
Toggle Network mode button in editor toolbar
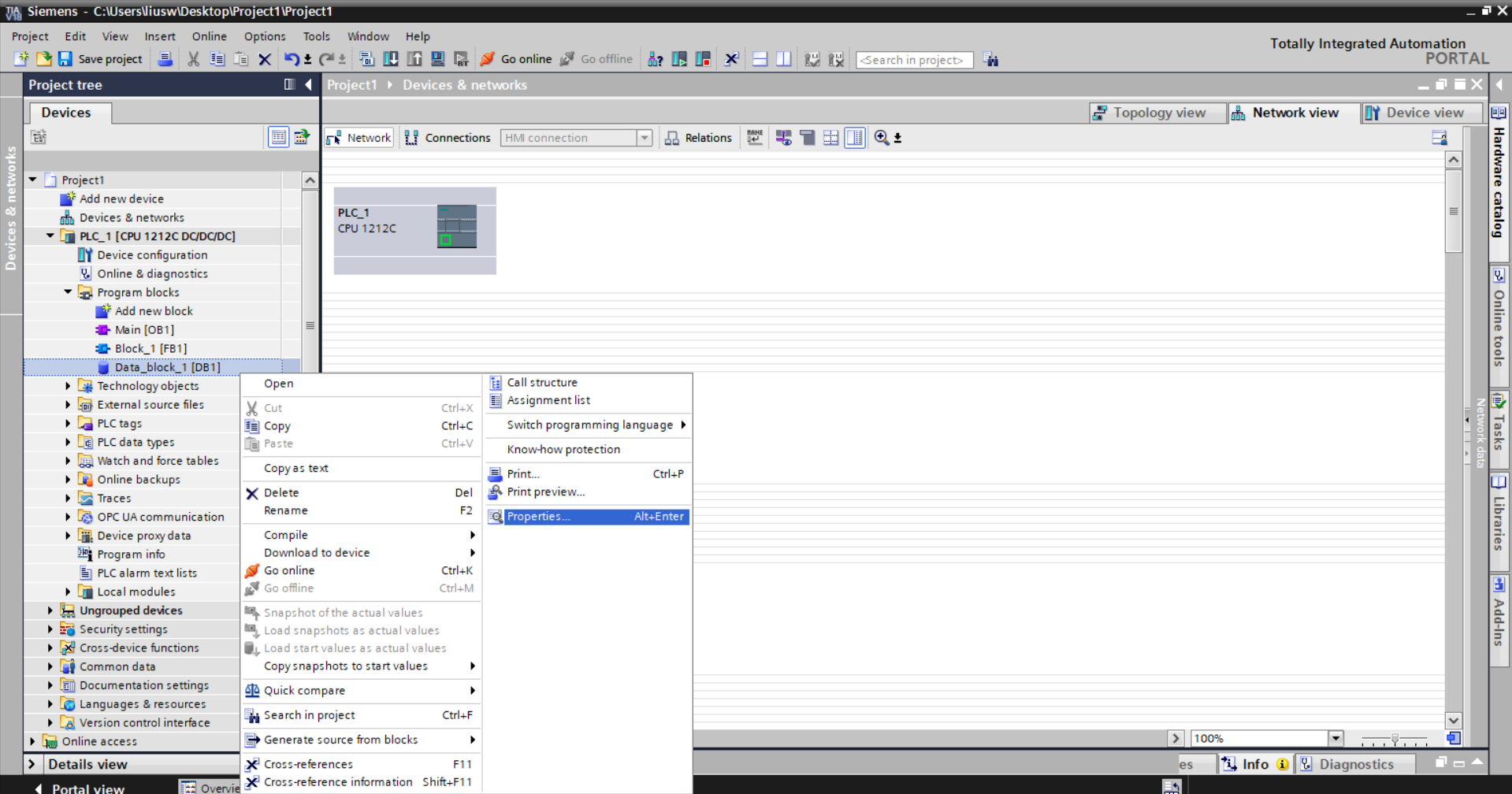[359, 138]
